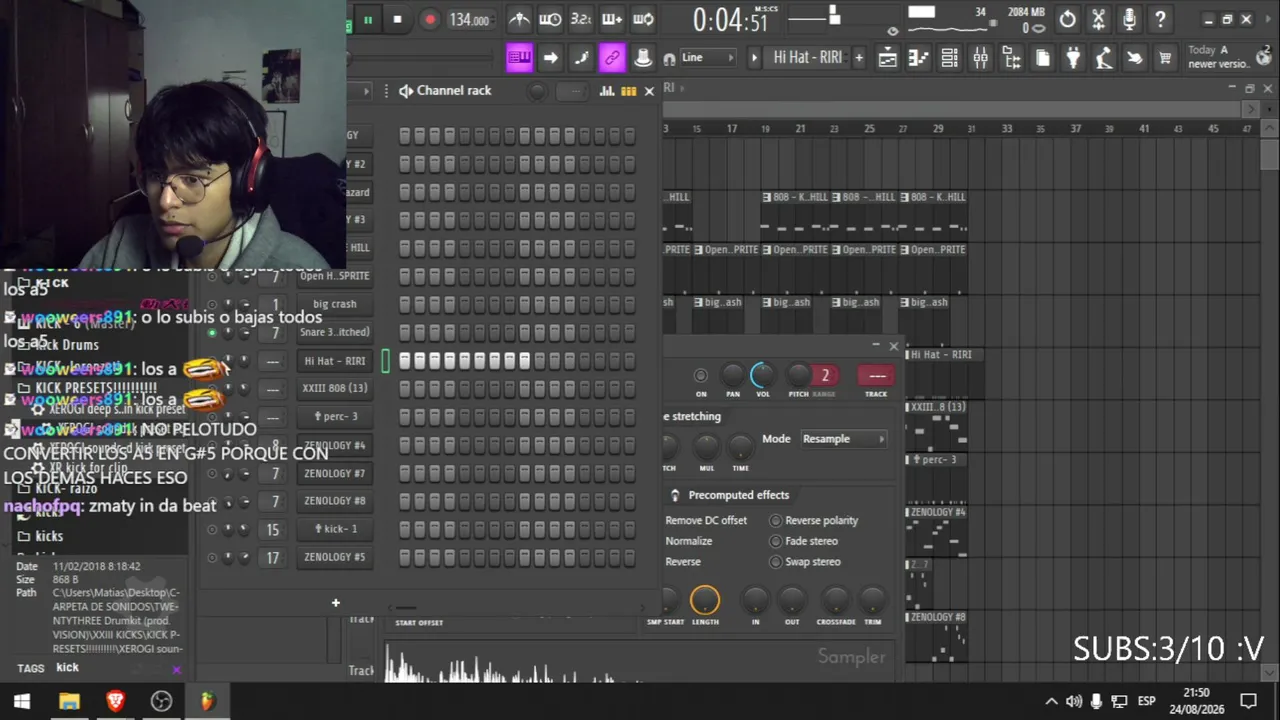Image resolution: width=1280 pixels, height=720 pixels.
Task: Toggle the auto-scroll arrow icon
Action: click(550, 58)
